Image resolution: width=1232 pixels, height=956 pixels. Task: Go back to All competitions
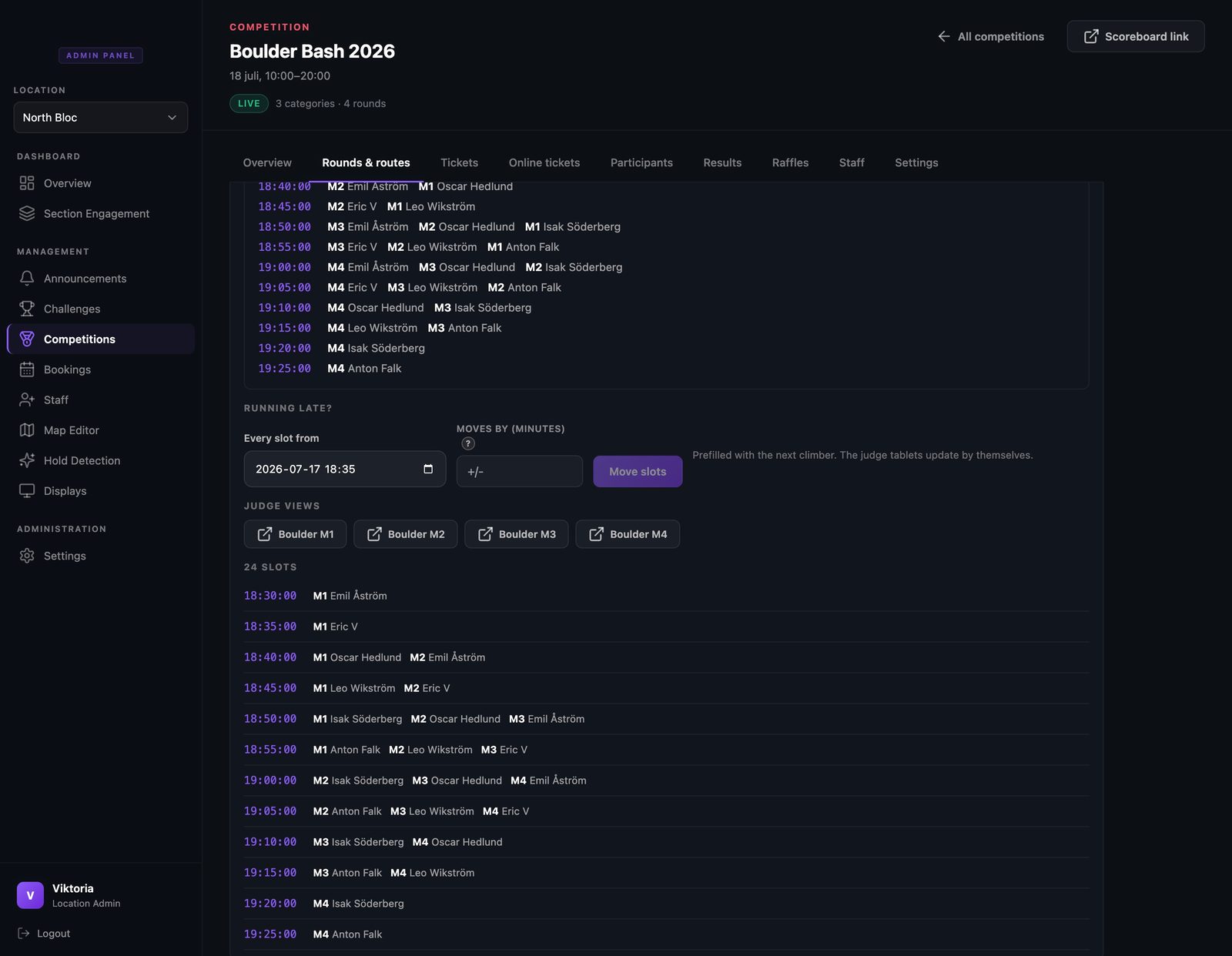pyautogui.click(x=991, y=36)
